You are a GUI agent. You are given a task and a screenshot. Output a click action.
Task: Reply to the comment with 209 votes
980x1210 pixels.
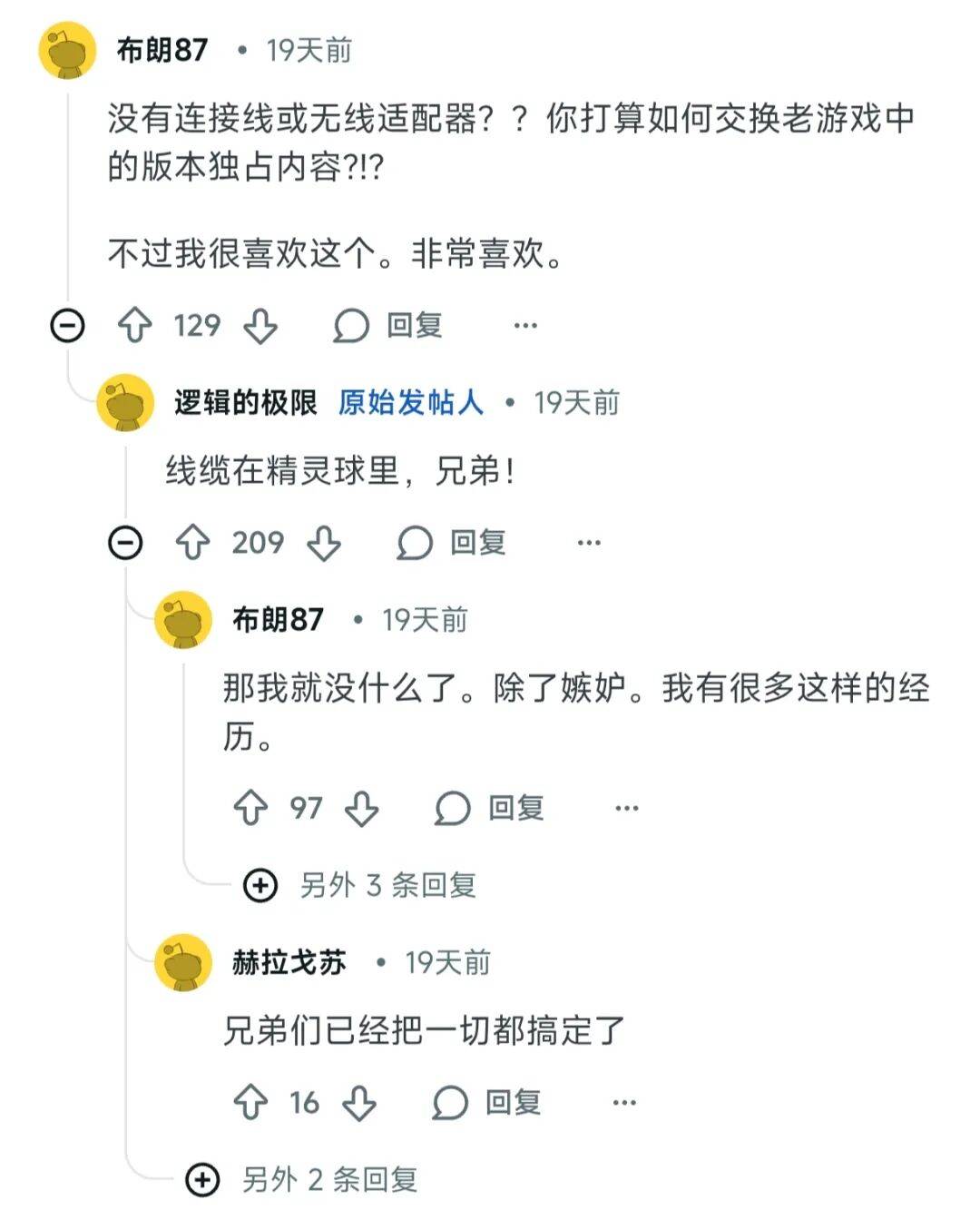451,543
